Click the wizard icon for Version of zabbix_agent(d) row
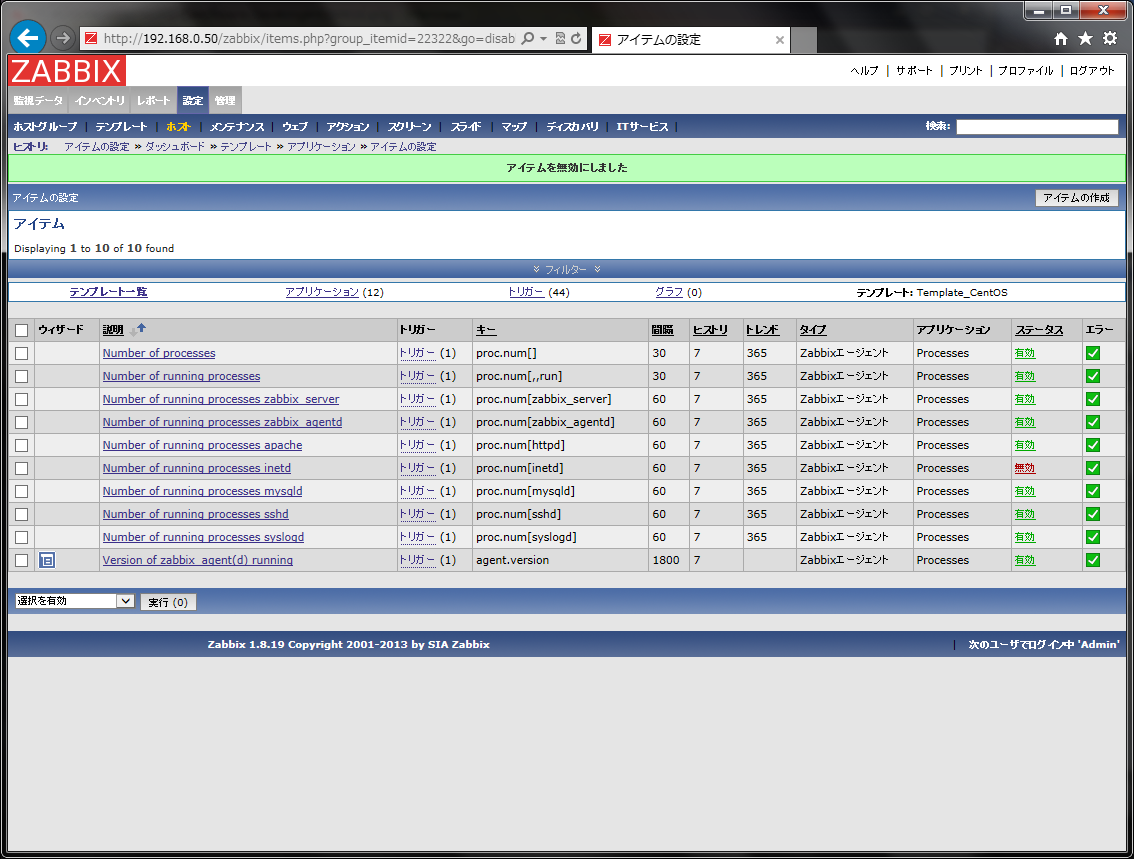 click(x=47, y=560)
